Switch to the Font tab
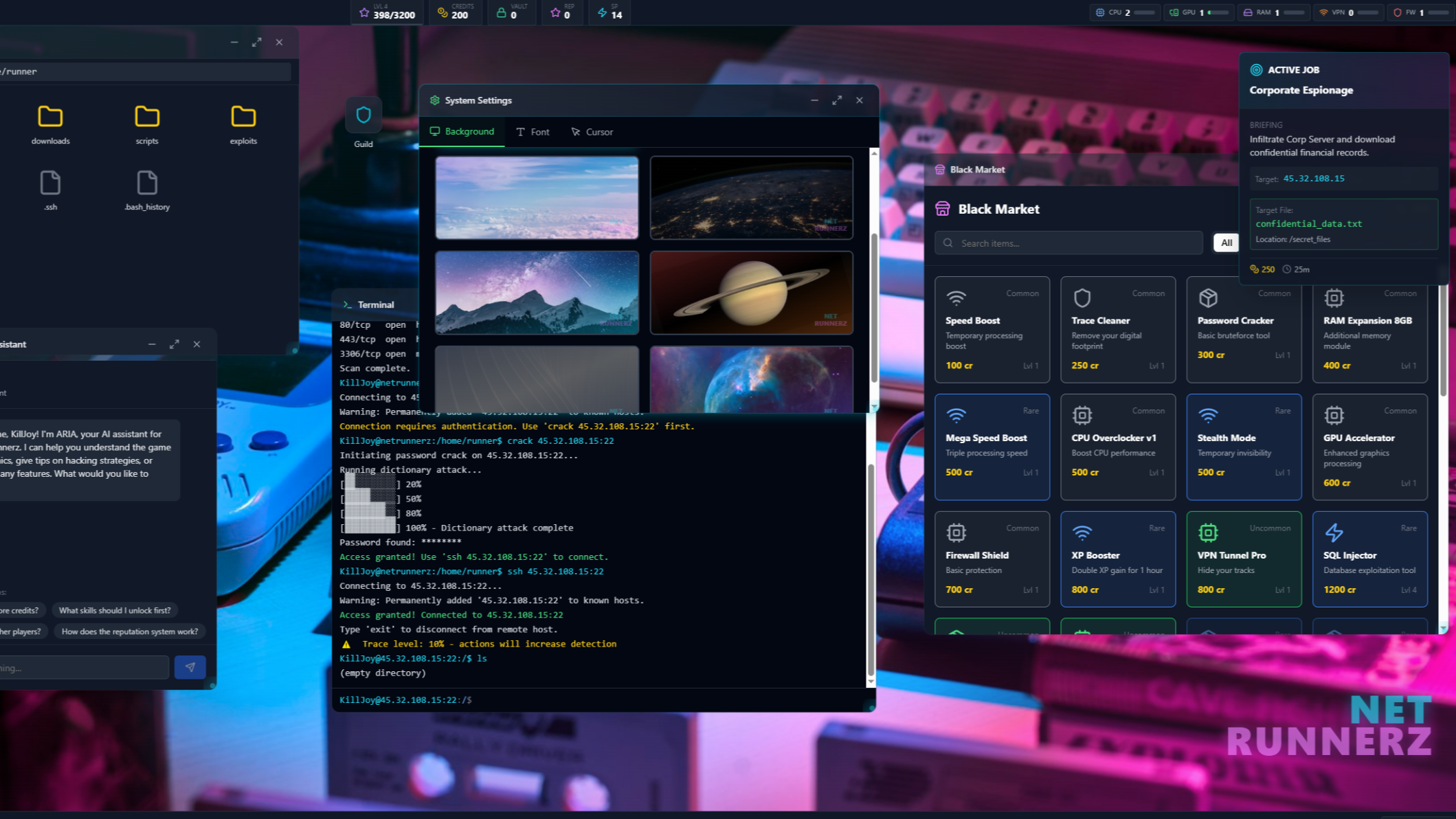1456x819 pixels. pyautogui.click(x=533, y=132)
